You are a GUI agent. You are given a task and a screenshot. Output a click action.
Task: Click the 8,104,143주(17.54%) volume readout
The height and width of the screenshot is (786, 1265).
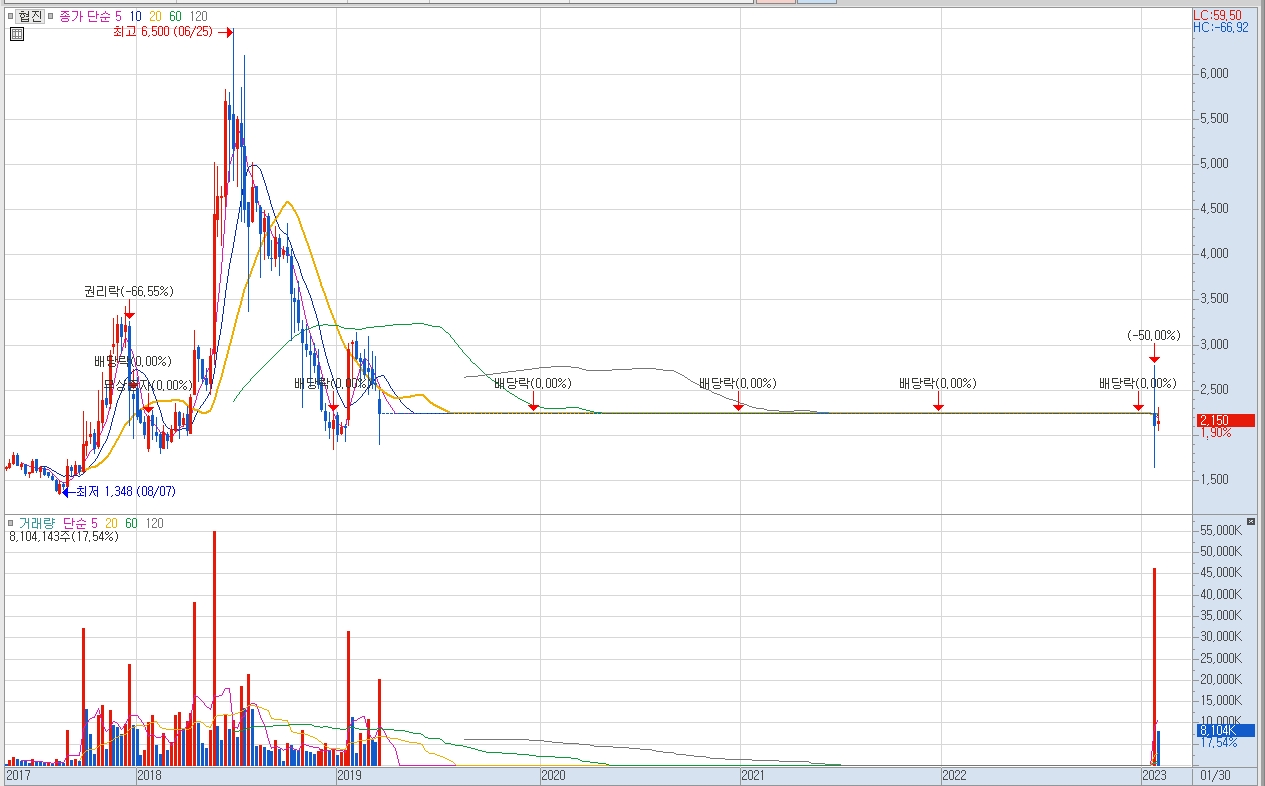64,536
